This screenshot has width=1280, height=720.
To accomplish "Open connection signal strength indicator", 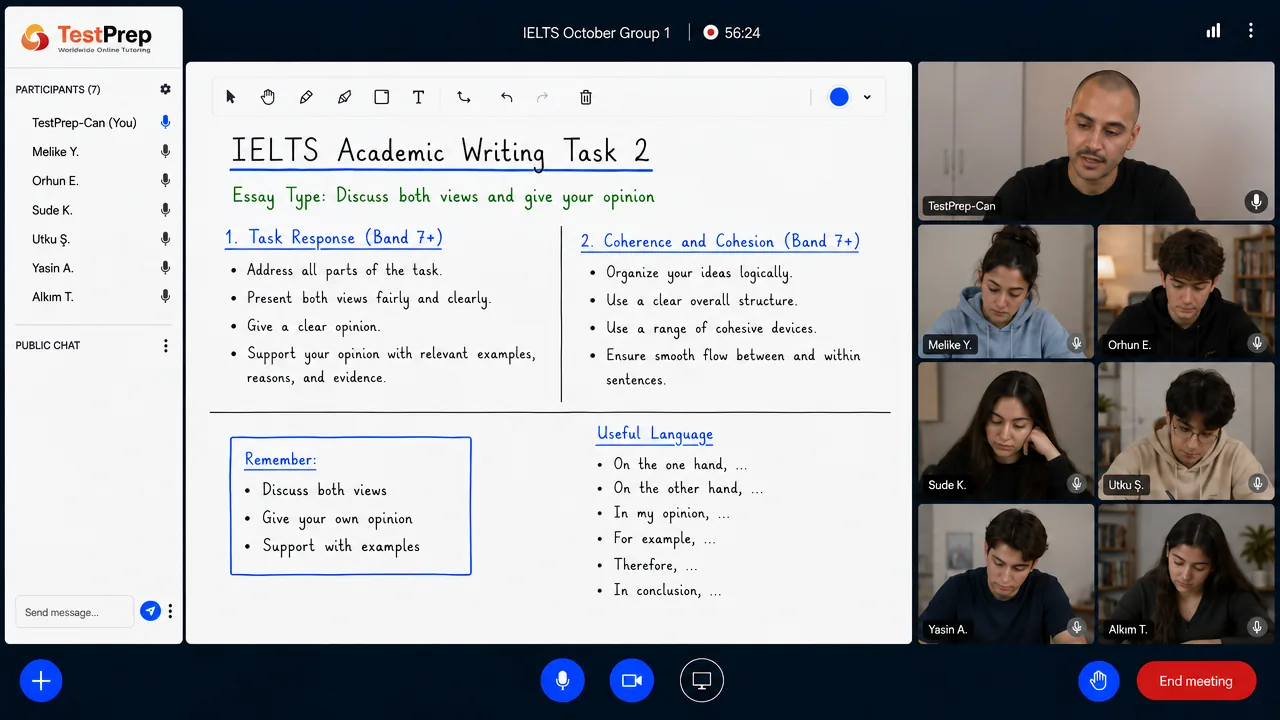I will pyautogui.click(x=1213, y=31).
